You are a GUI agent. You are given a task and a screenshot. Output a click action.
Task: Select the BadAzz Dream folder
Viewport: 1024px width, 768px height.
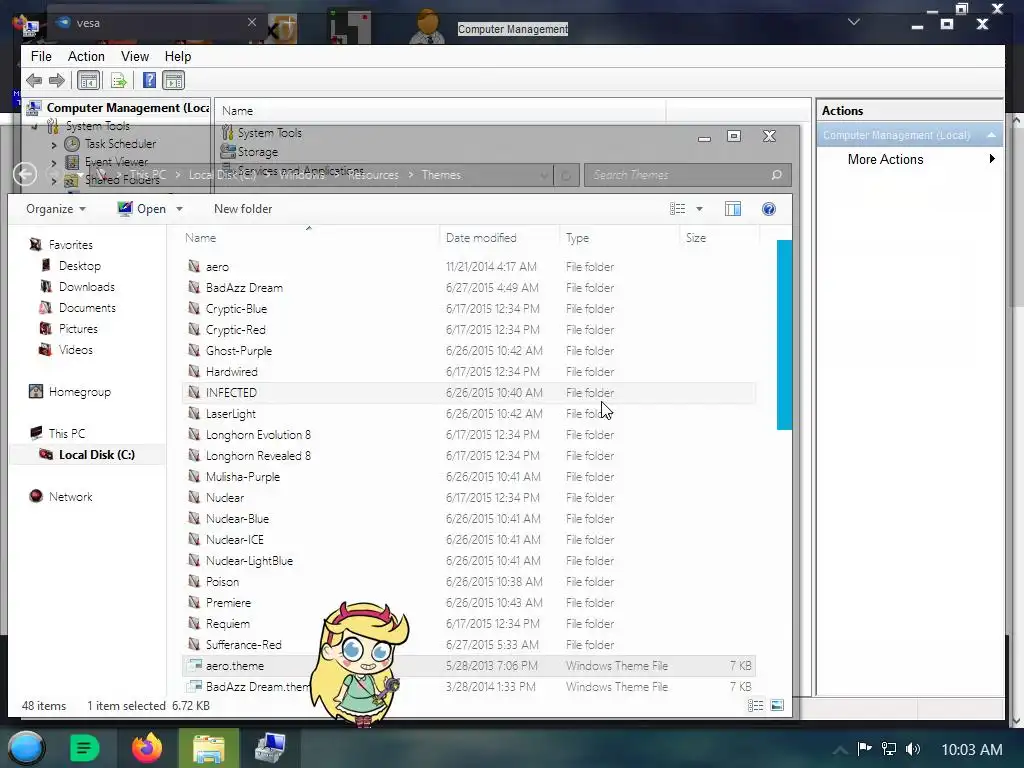[x=244, y=287]
